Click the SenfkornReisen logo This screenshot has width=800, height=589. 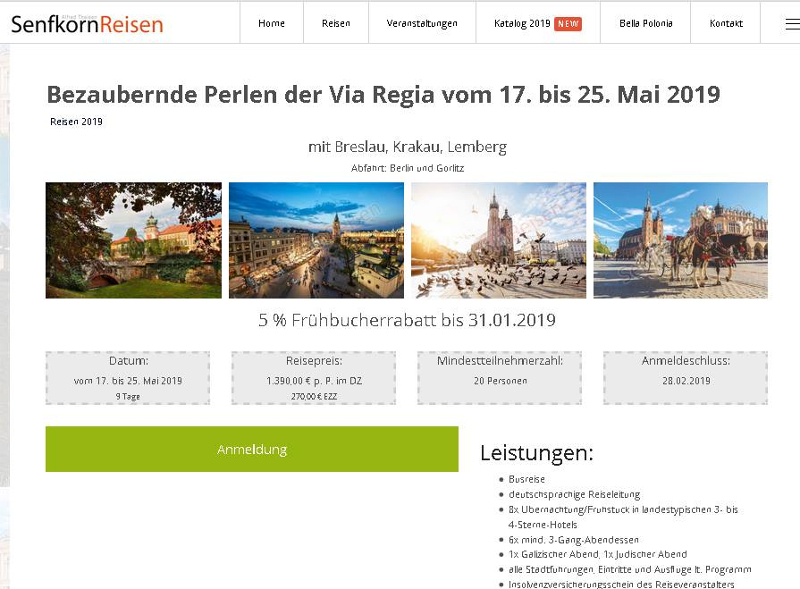(x=87, y=24)
